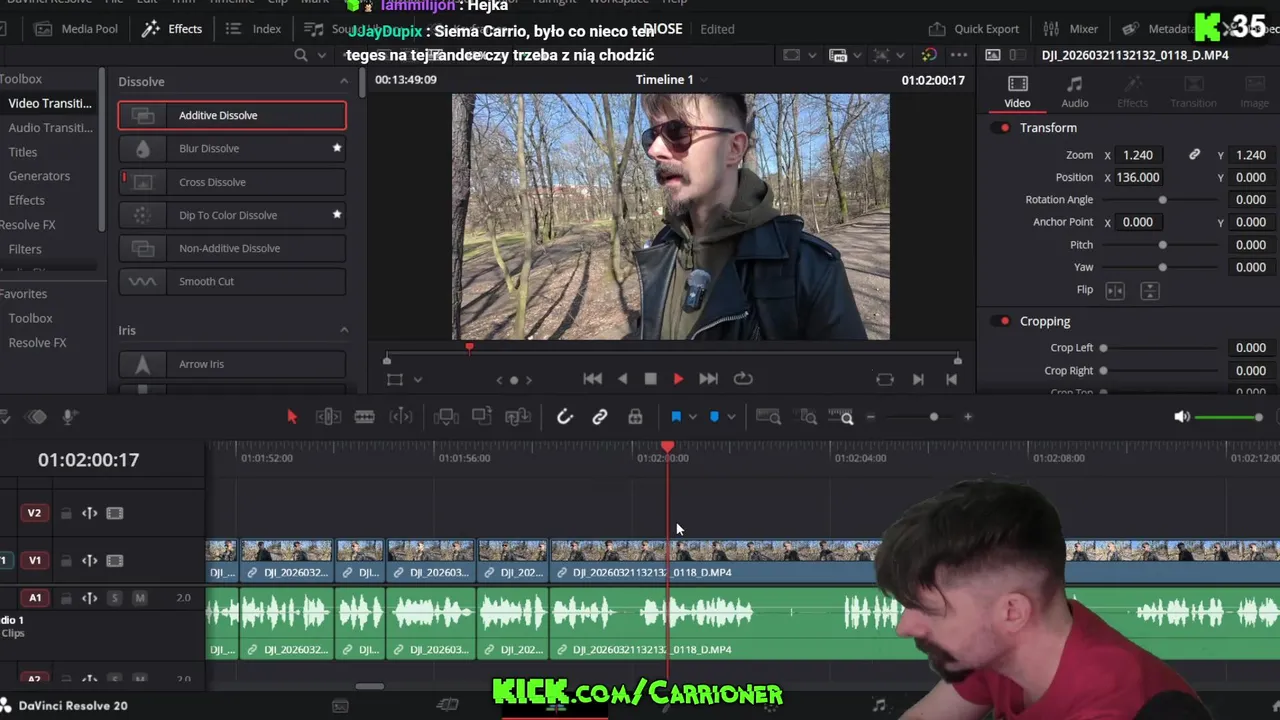Switch Inspector to the Video tab

(1017, 91)
